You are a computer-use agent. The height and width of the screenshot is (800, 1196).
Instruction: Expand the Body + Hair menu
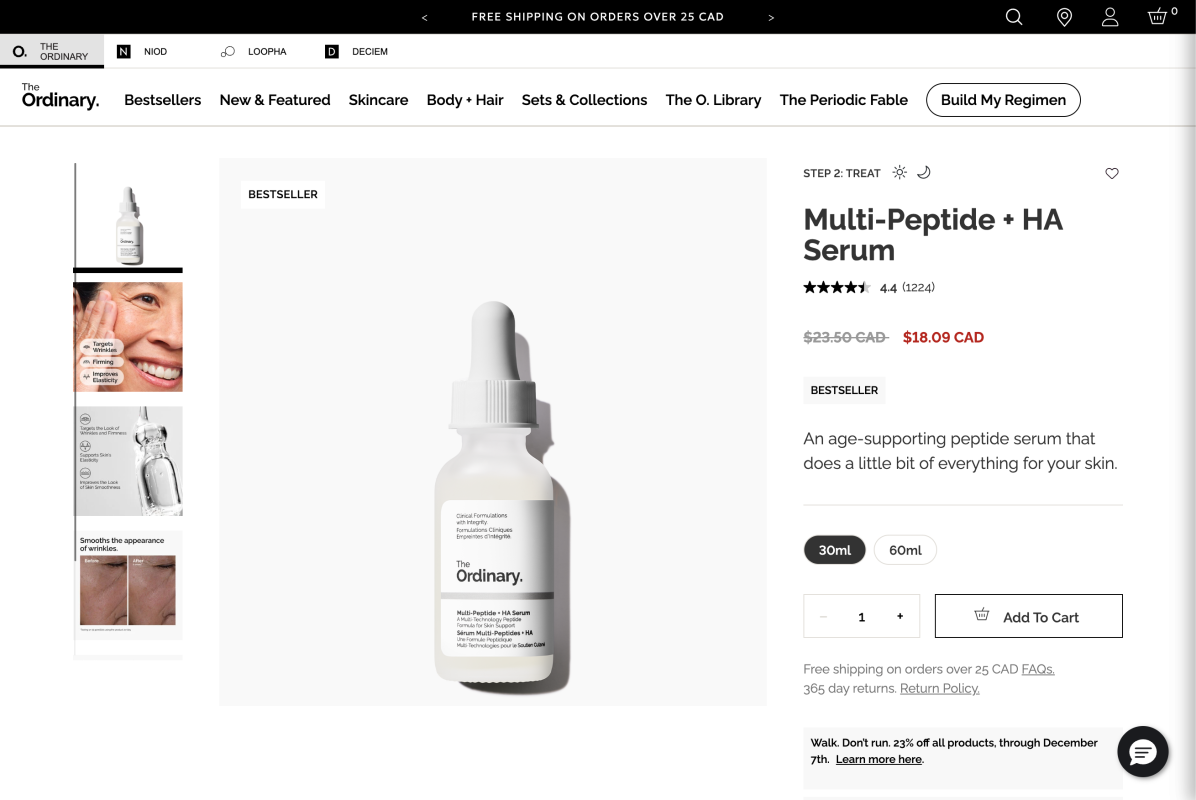coord(465,100)
